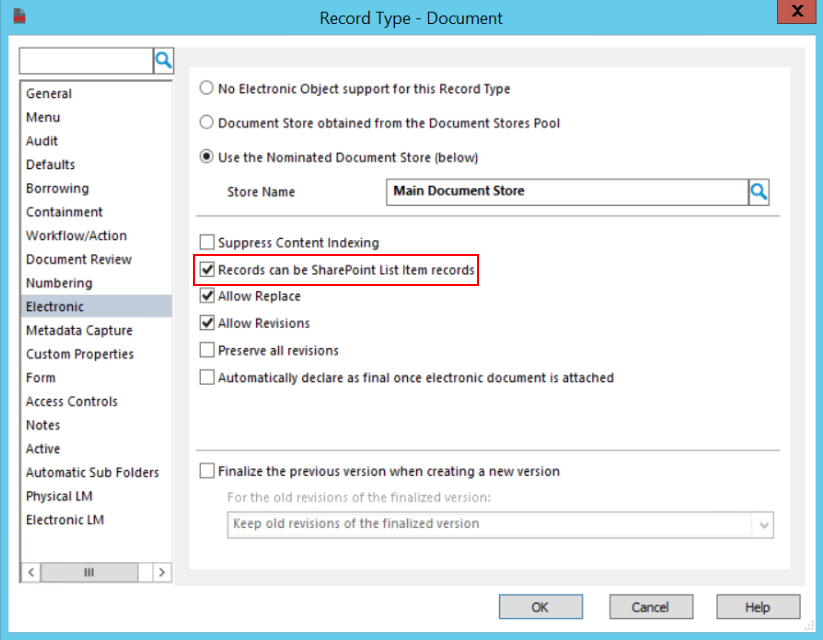Click the search field above the category list
Screen dimensions: 823x640
(x=86, y=61)
